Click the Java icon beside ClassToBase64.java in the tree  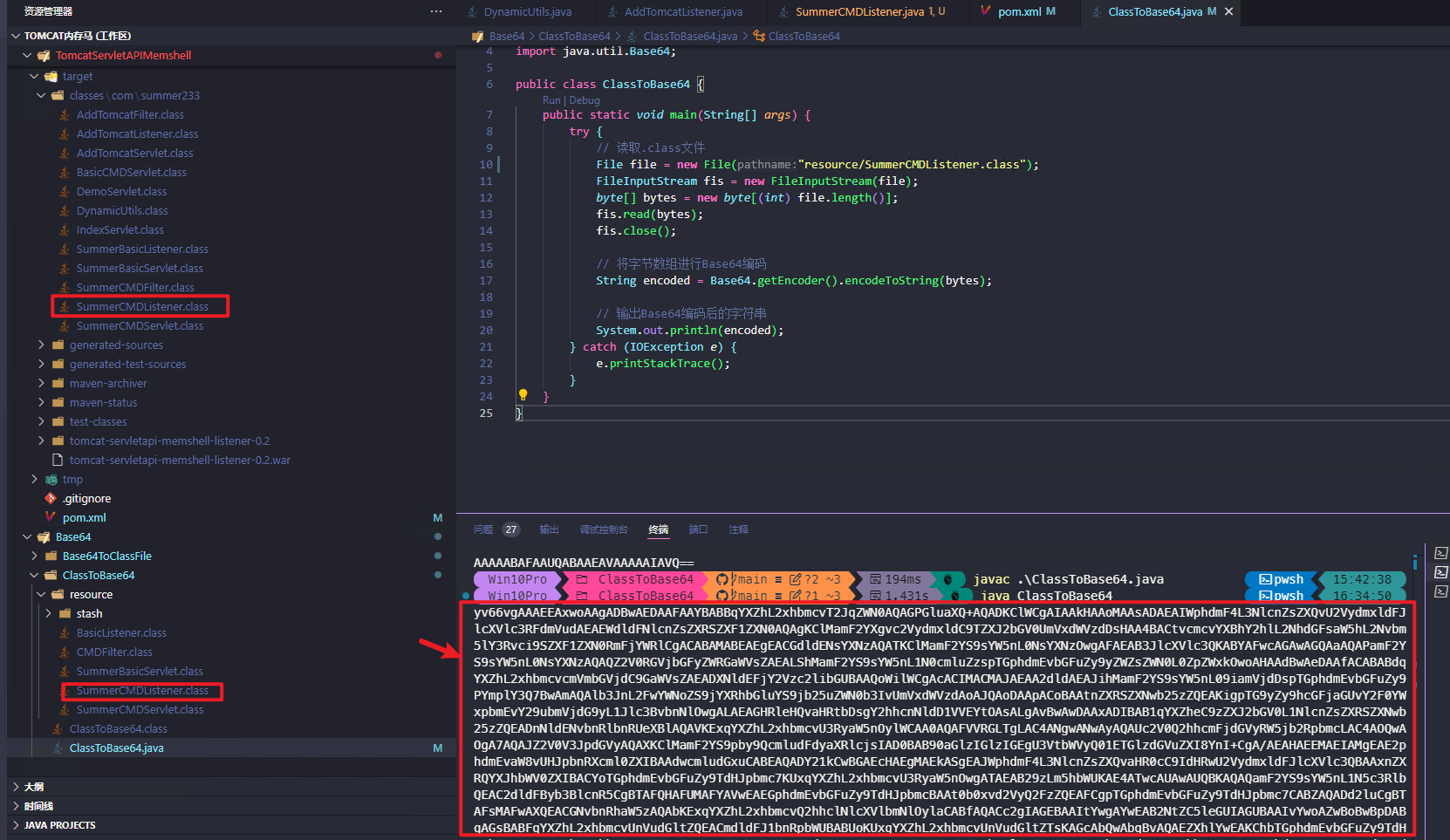(x=58, y=748)
